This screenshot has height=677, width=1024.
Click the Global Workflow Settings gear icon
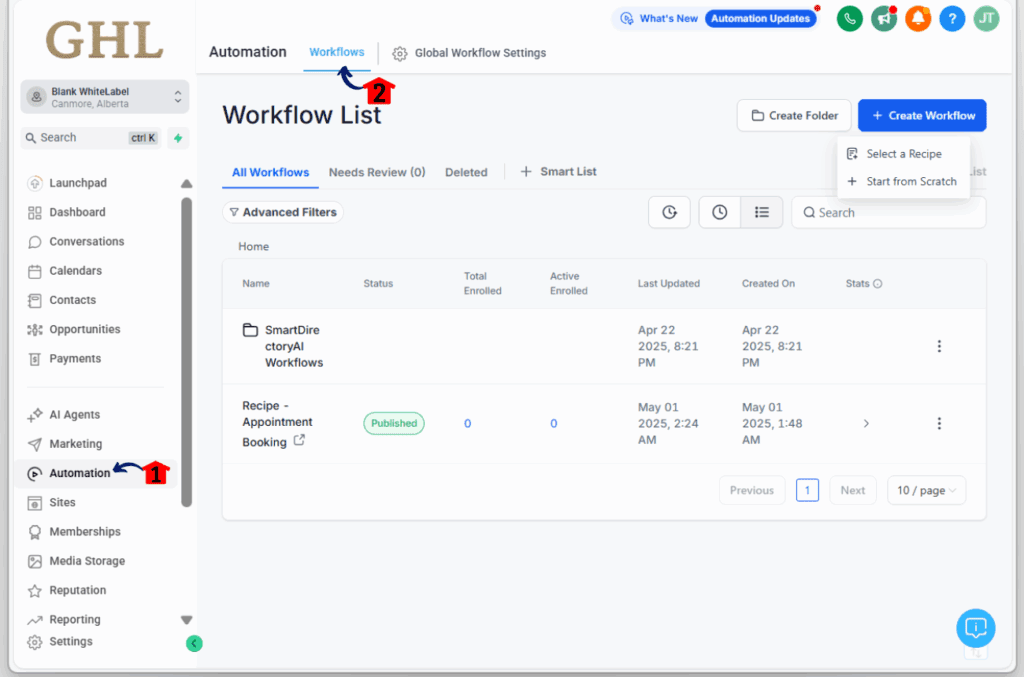coord(400,54)
